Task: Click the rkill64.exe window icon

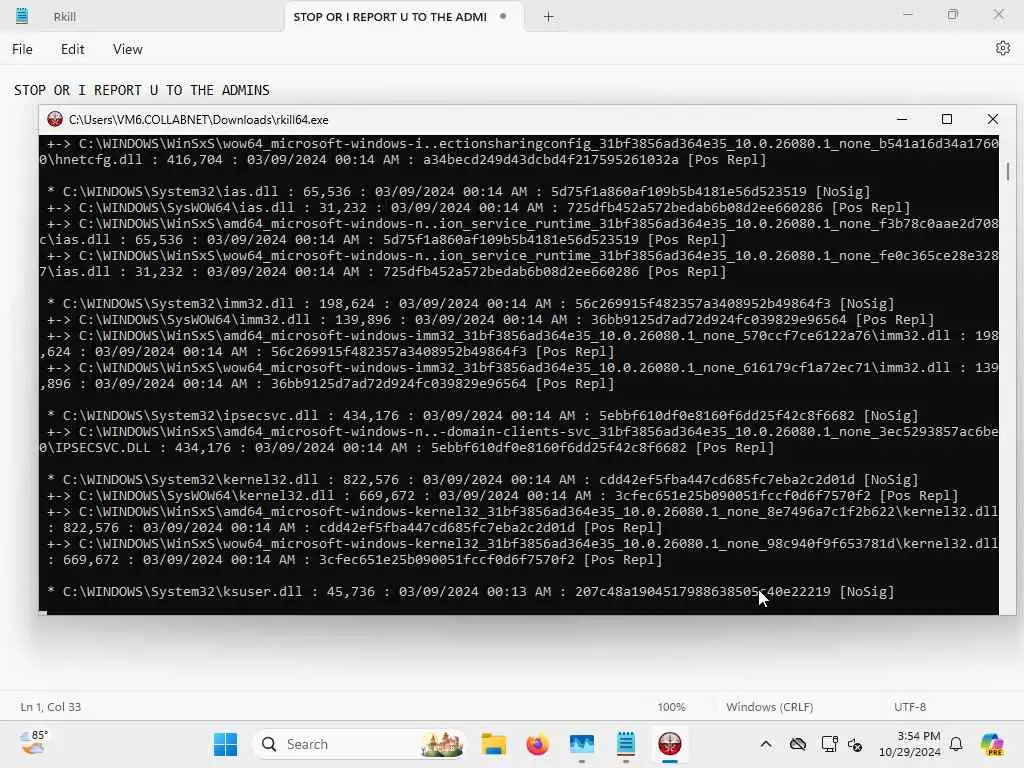Action: 55,119
